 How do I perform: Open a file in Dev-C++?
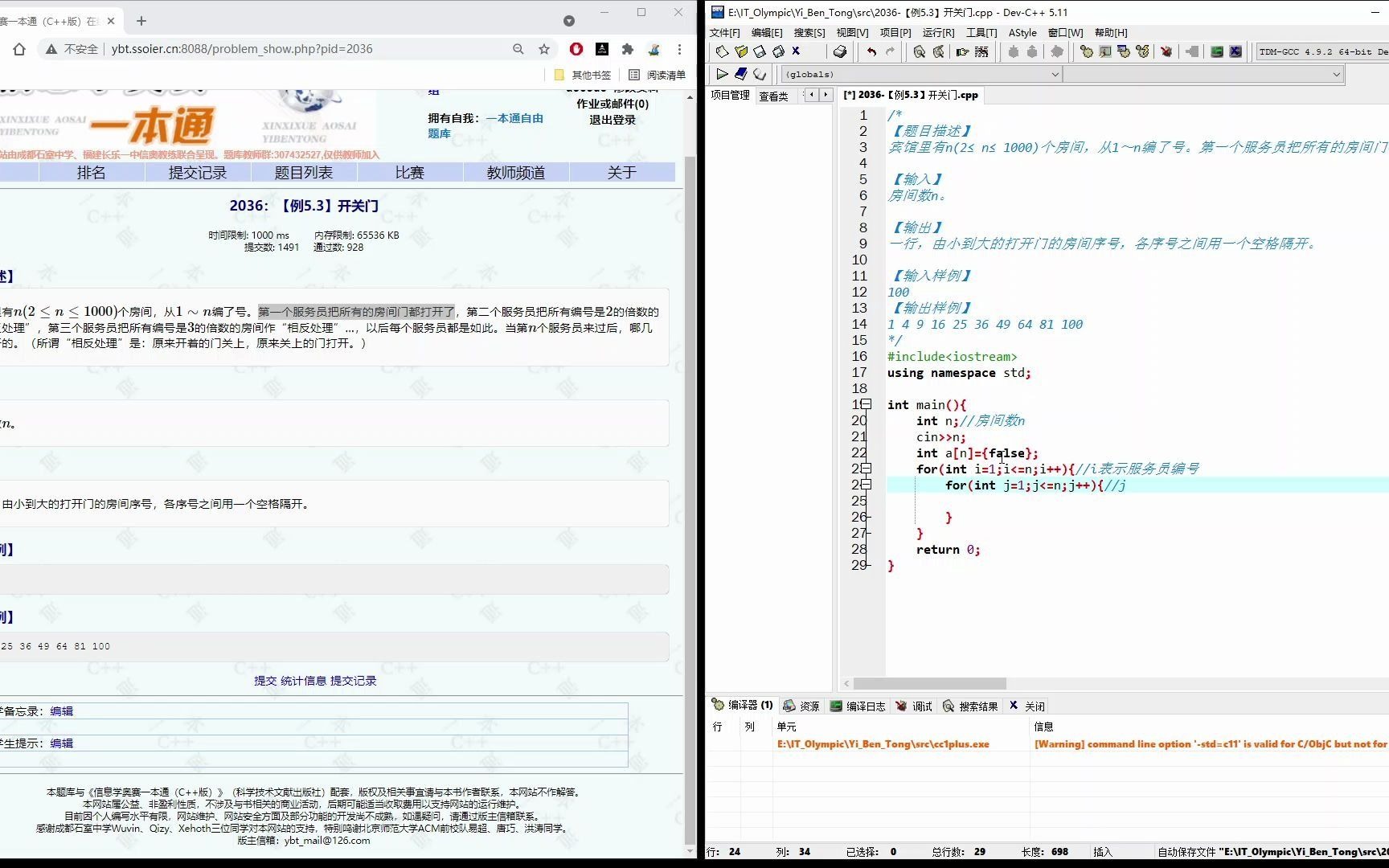740,51
